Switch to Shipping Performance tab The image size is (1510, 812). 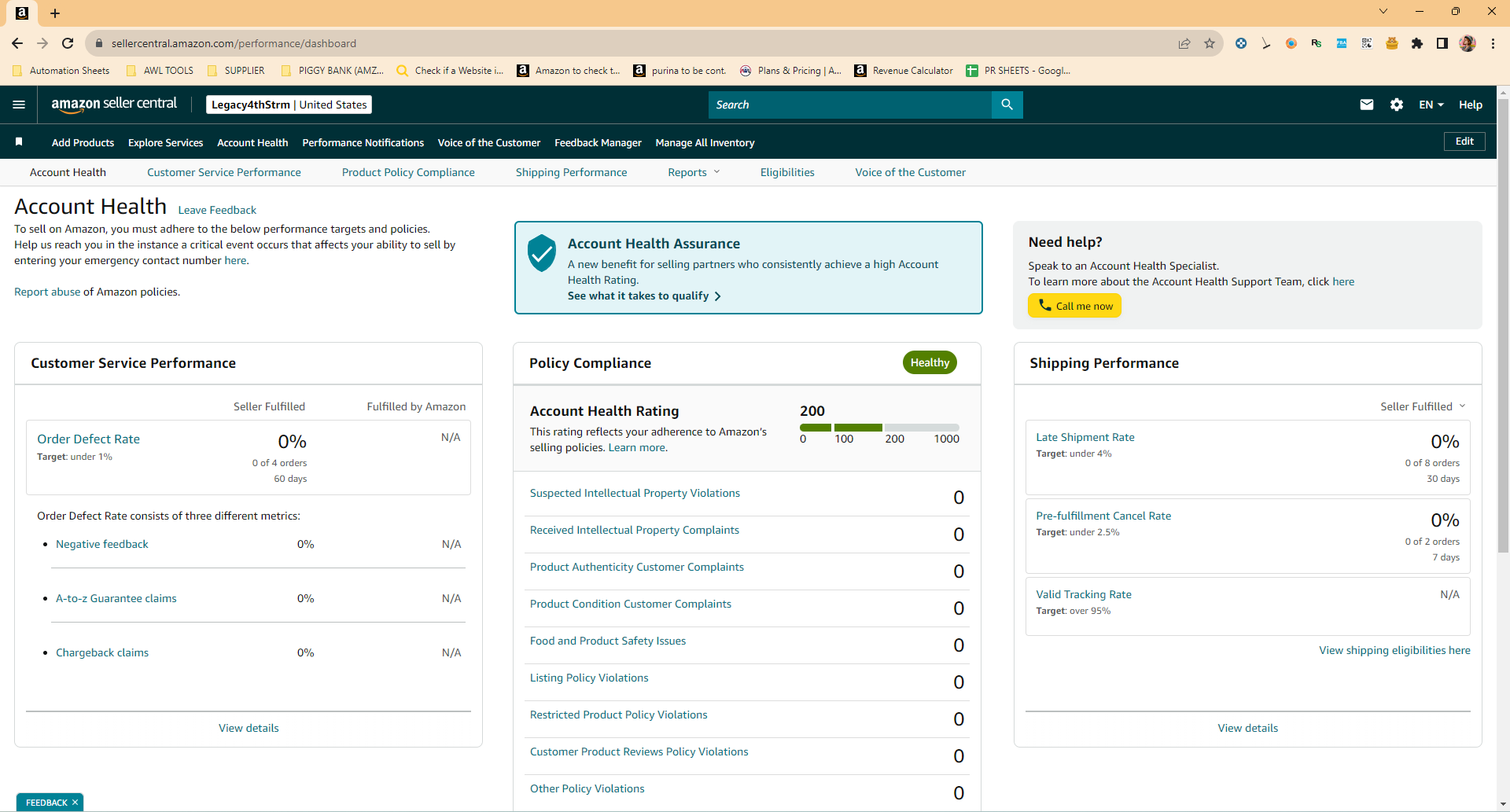572,172
